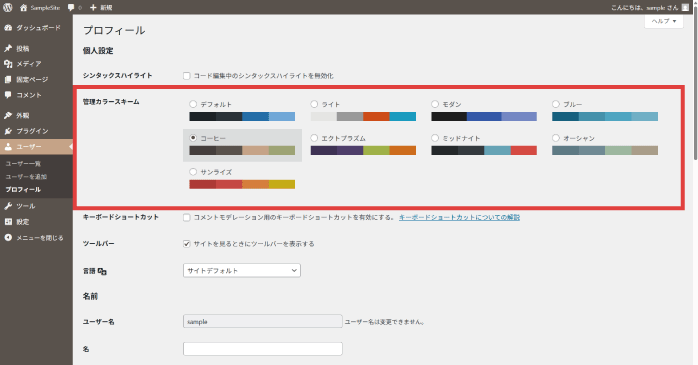This screenshot has width=698, height=365.
Task: Select the デフォルト color scheme radio
Action: (x=193, y=104)
